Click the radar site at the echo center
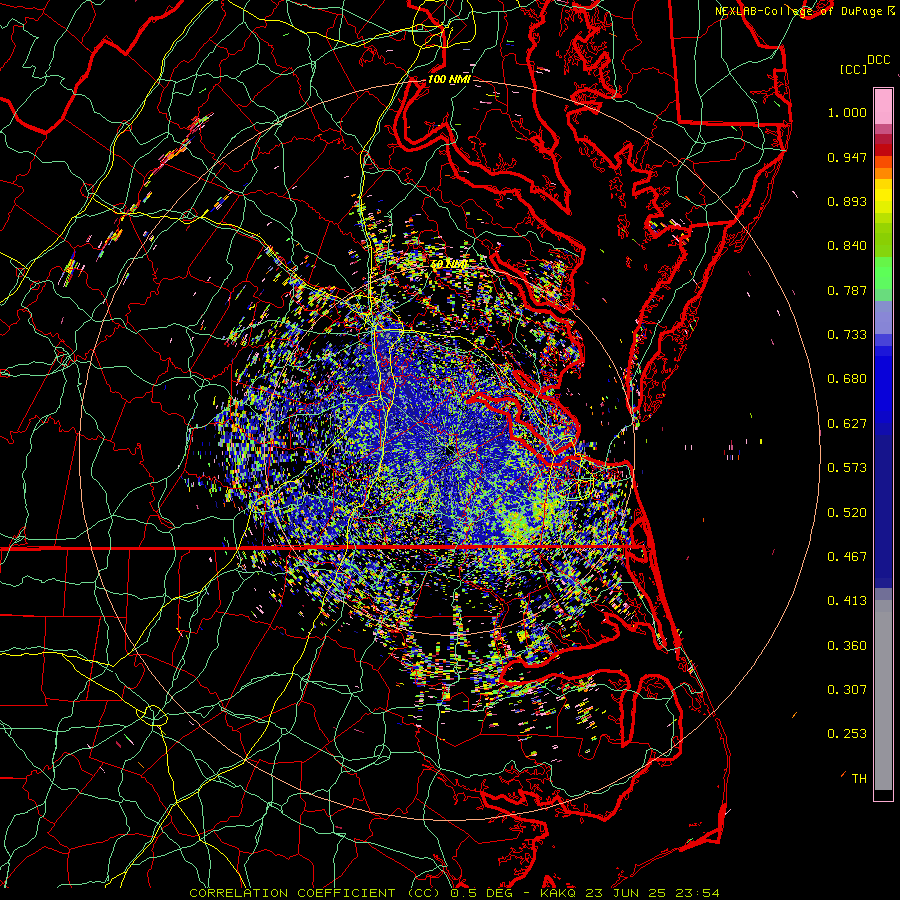 coord(449,451)
